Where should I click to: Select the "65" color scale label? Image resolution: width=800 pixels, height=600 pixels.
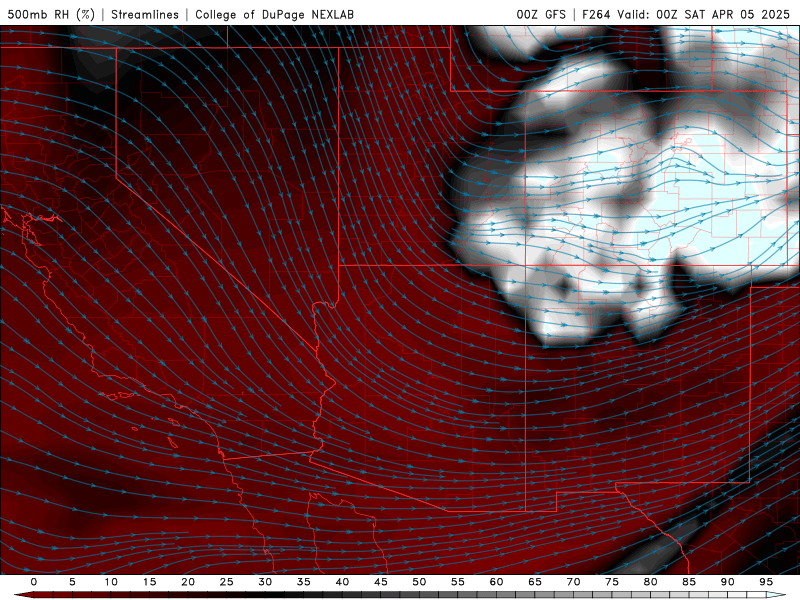[x=535, y=582]
